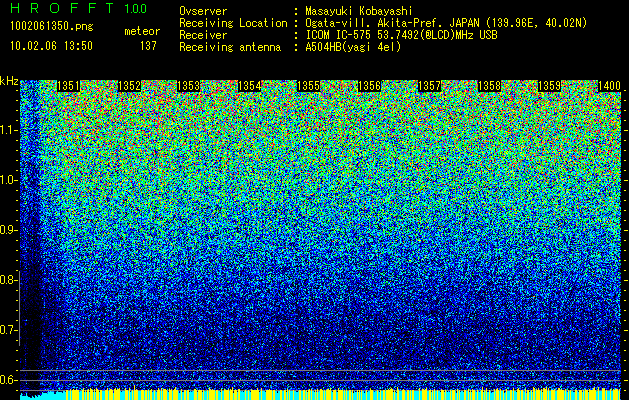Click the 1359 time marker
Screen dimensions: 629x400
click(549, 86)
